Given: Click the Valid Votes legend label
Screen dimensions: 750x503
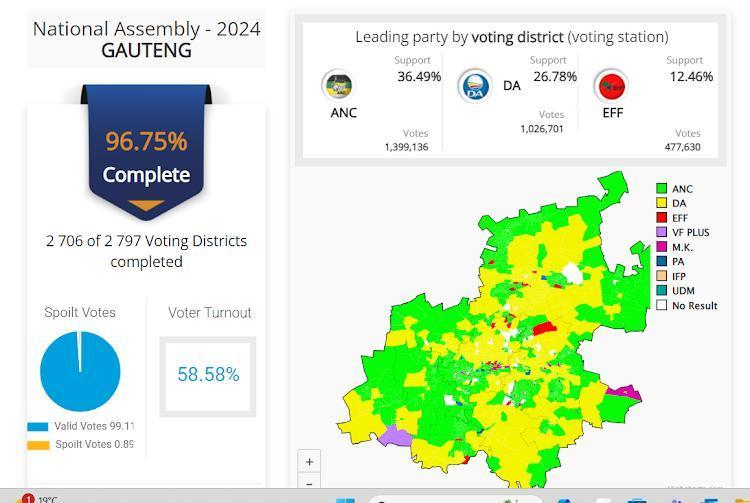Looking at the screenshot, I should click(94, 426).
